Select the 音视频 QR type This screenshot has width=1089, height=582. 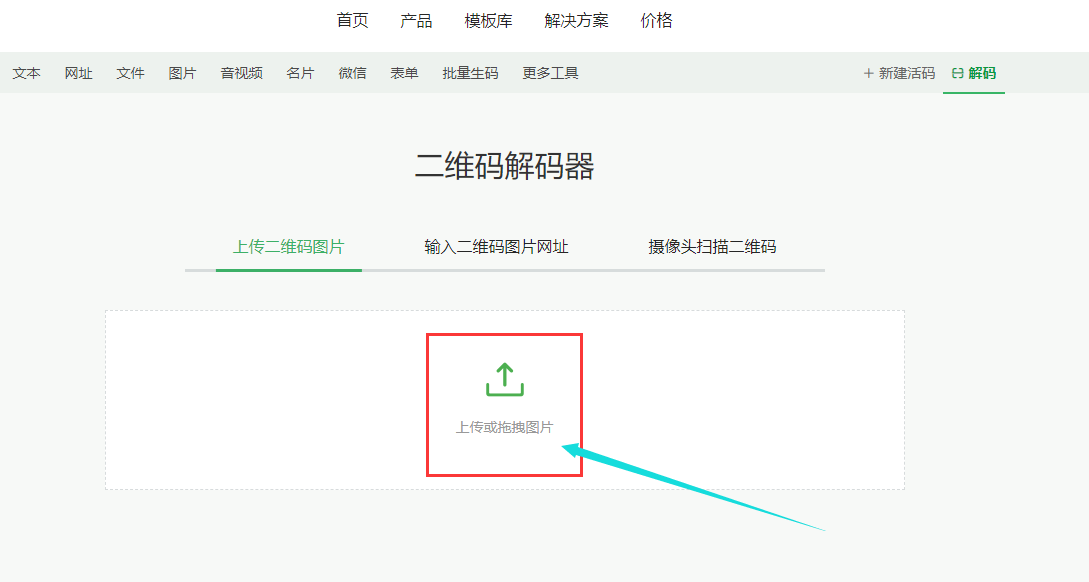point(242,74)
